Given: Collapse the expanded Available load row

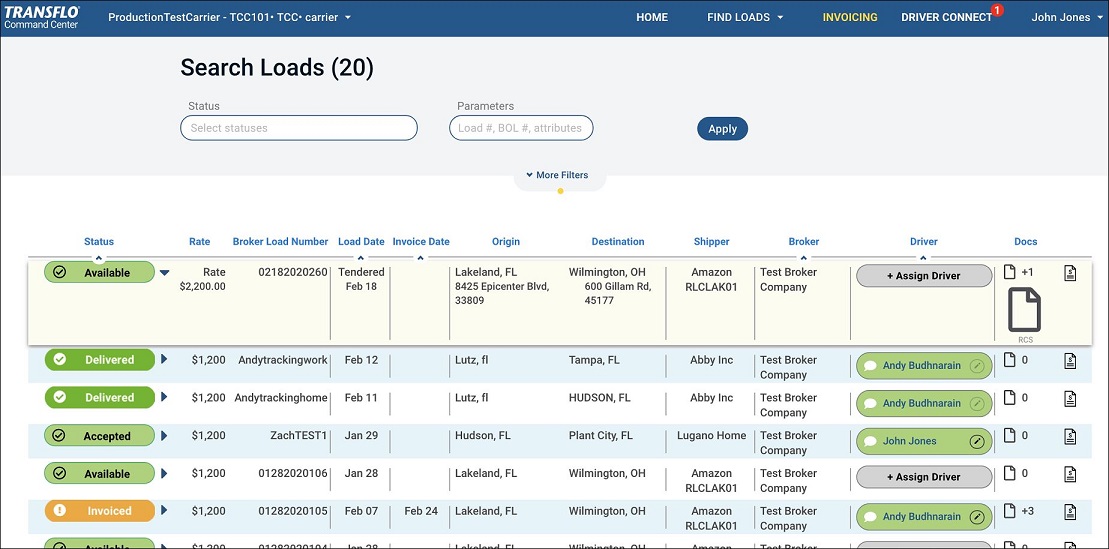Looking at the screenshot, I should click(x=165, y=273).
